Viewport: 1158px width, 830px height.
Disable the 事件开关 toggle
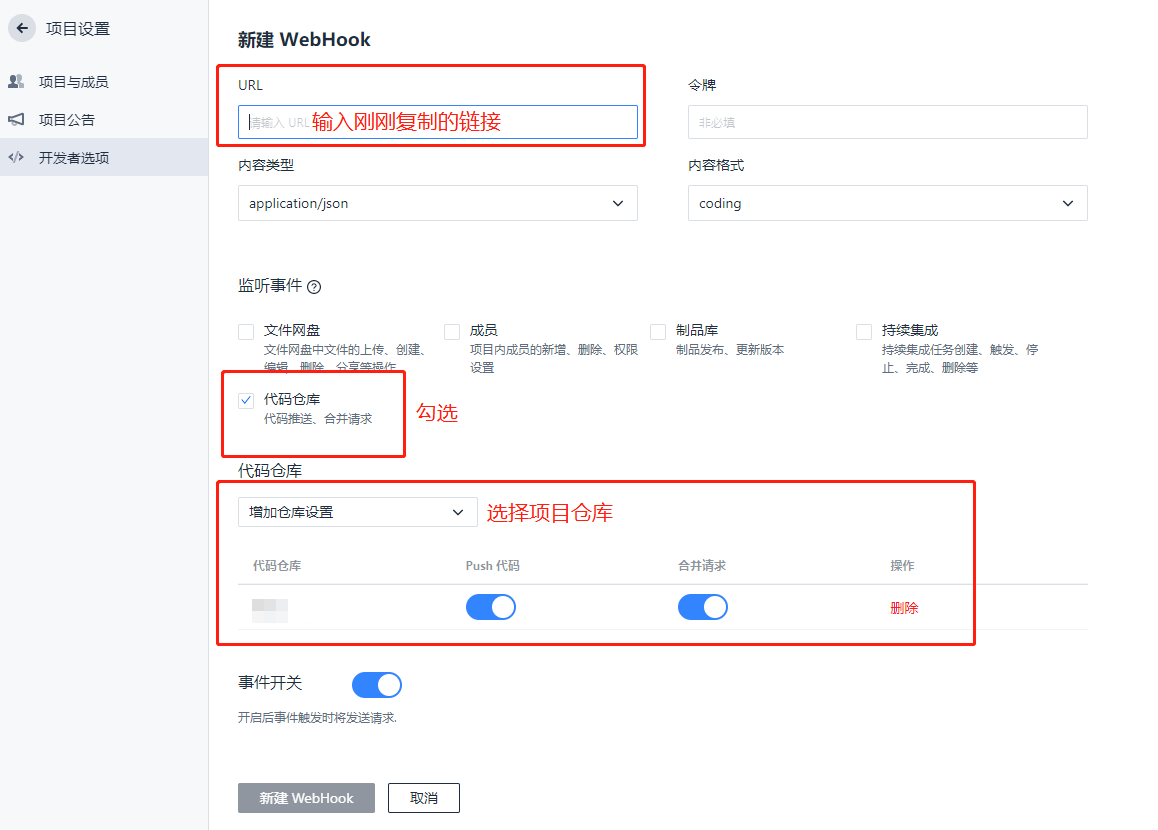(377, 685)
